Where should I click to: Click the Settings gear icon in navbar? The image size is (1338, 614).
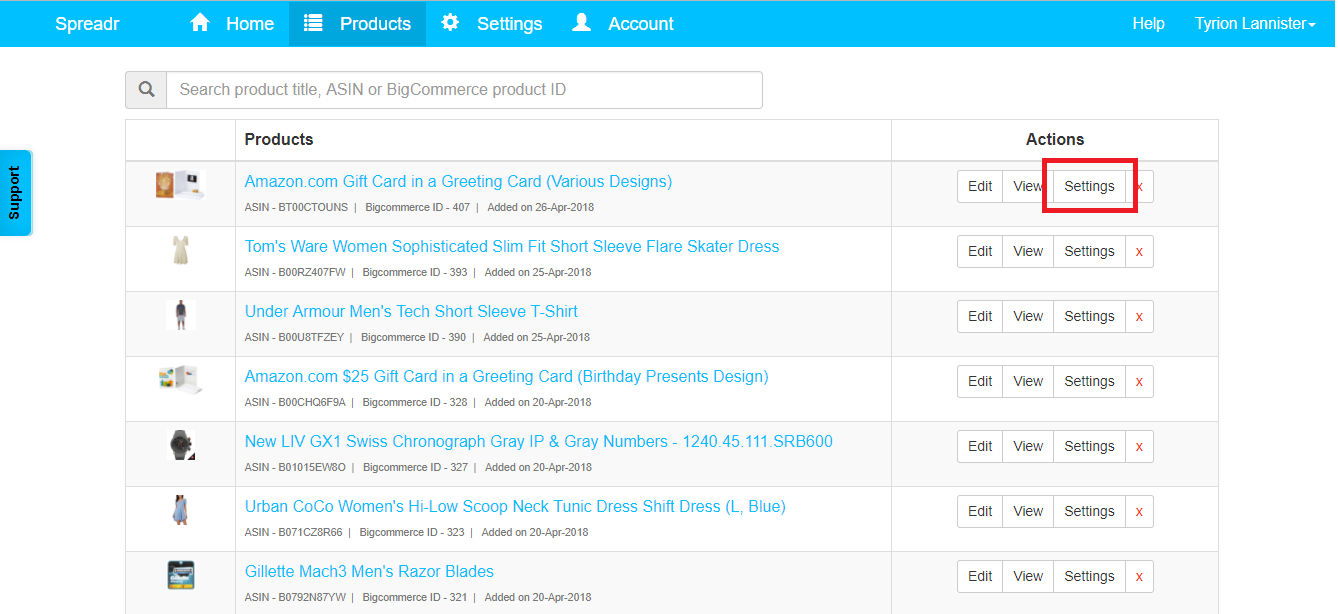pyautogui.click(x=451, y=22)
